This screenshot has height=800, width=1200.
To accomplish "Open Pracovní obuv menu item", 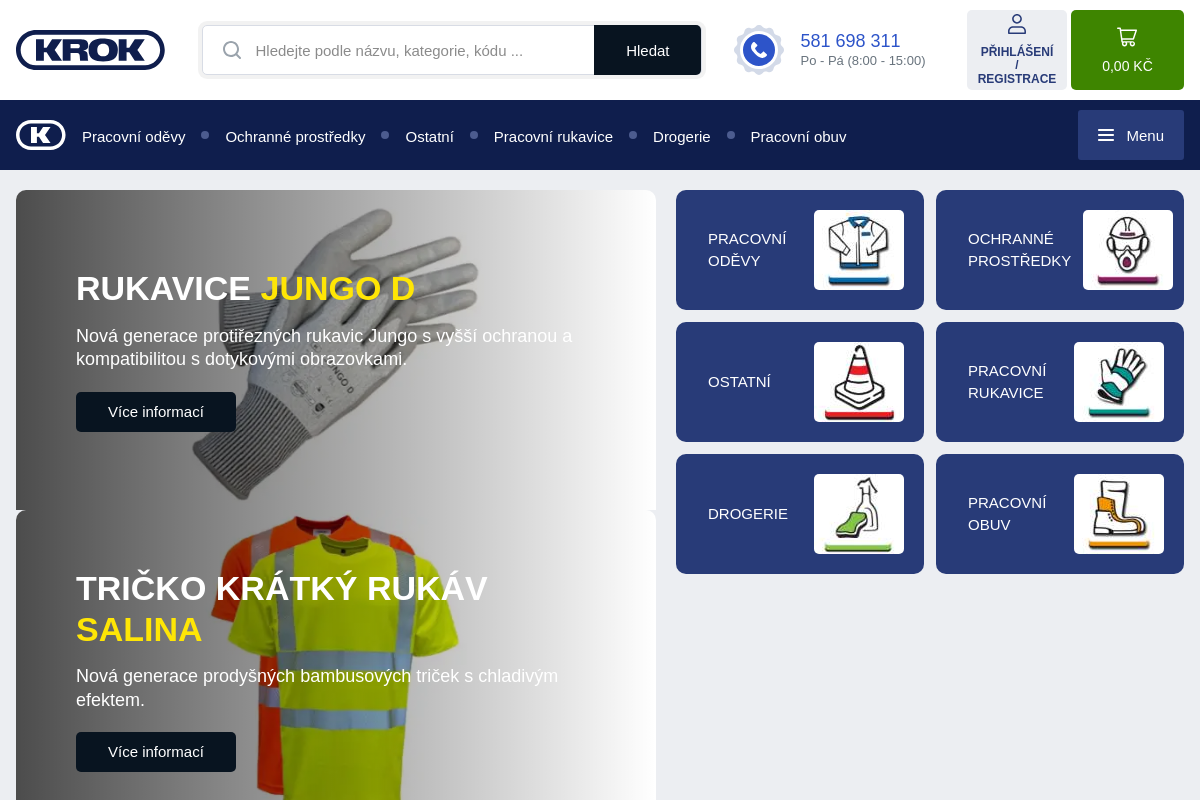I will (798, 136).
